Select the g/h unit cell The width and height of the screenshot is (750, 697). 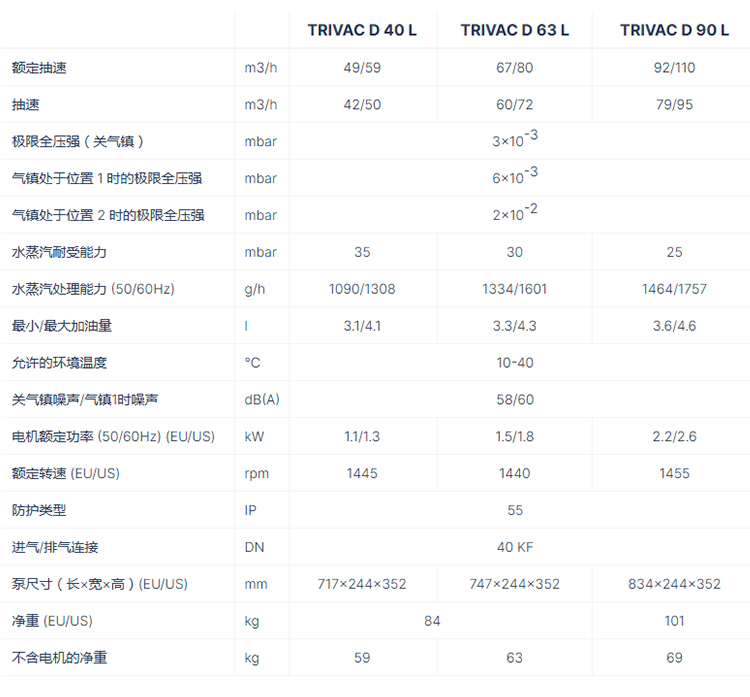tap(254, 289)
